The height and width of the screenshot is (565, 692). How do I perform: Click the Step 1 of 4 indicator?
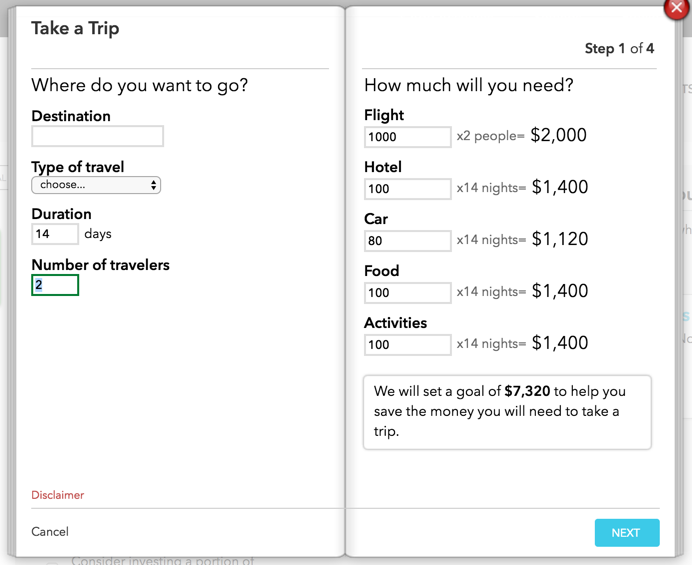[x=619, y=49]
